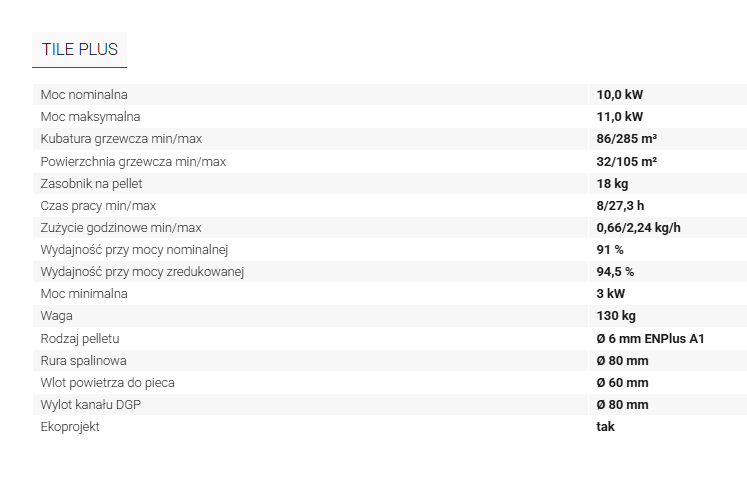Select the Moc minimalna row label
Image resolution: width=747 pixels, height=502 pixels.
[84, 293]
